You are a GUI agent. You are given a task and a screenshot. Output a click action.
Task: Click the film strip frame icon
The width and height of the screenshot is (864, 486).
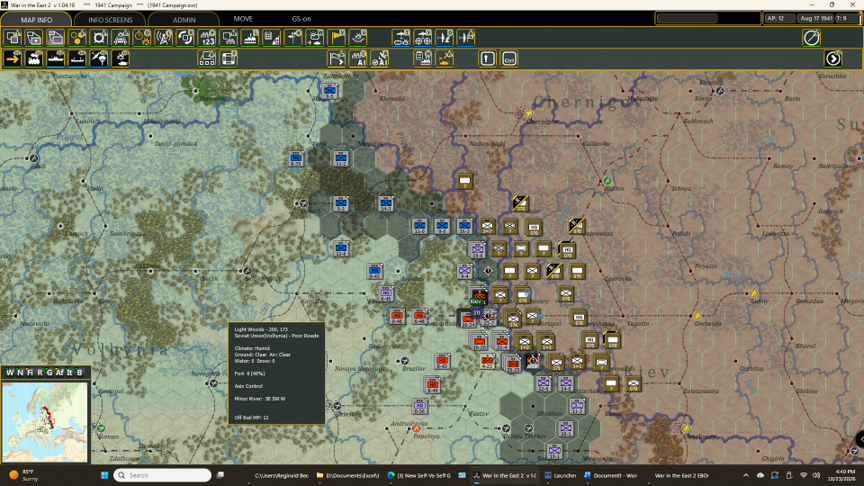(229, 58)
